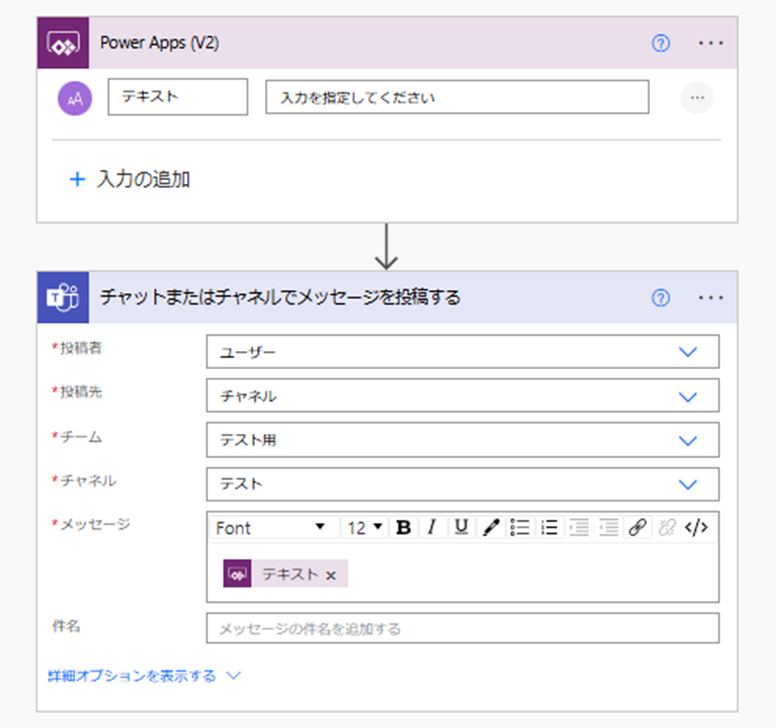Click the 件名 subject input field
The image size is (776, 728).
tap(463, 628)
